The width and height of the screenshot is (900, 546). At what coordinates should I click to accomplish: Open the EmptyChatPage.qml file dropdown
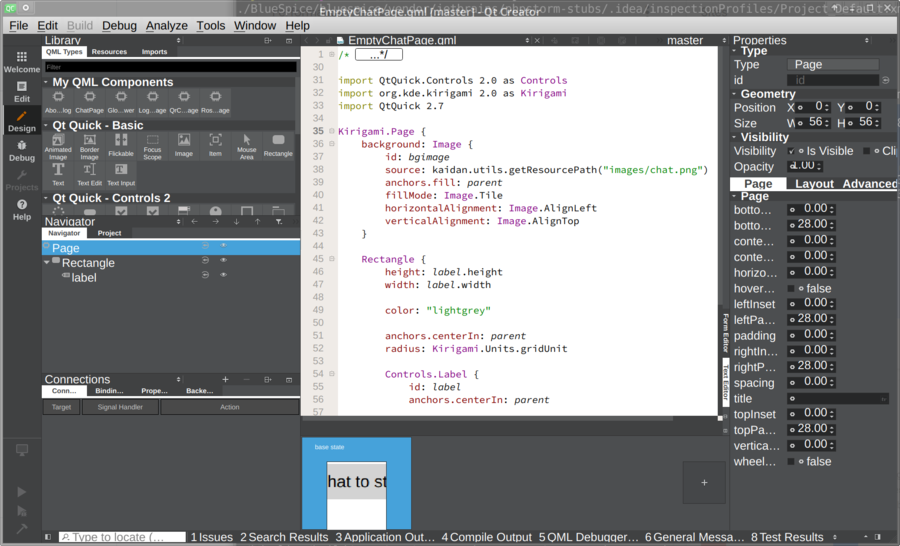click(527, 41)
